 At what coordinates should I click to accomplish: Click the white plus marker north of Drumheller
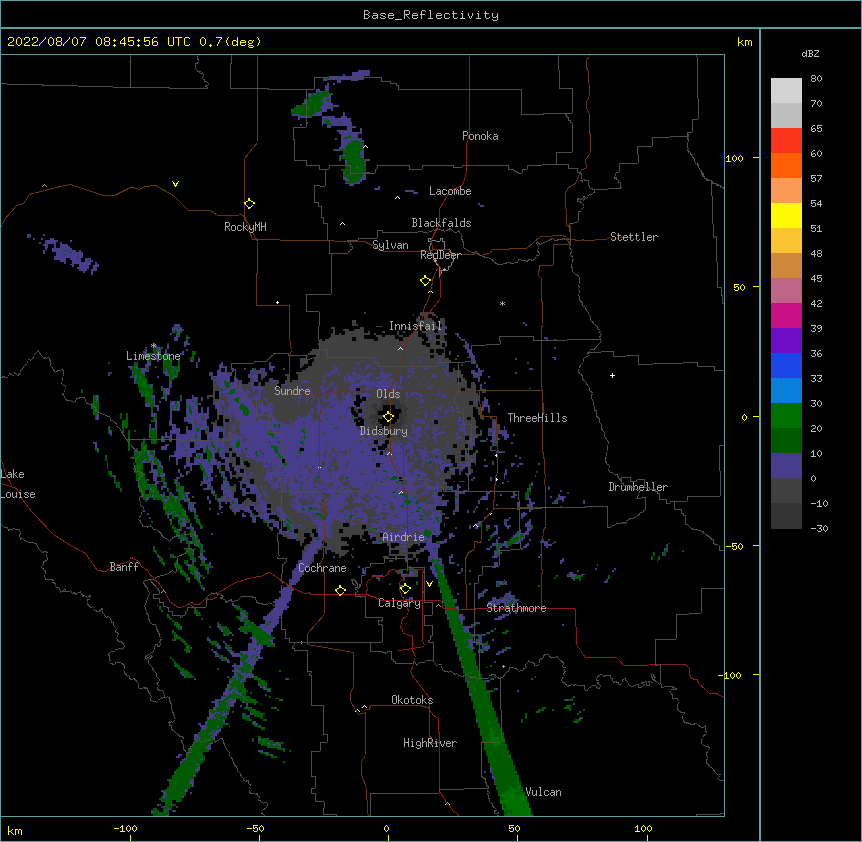(612, 375)
